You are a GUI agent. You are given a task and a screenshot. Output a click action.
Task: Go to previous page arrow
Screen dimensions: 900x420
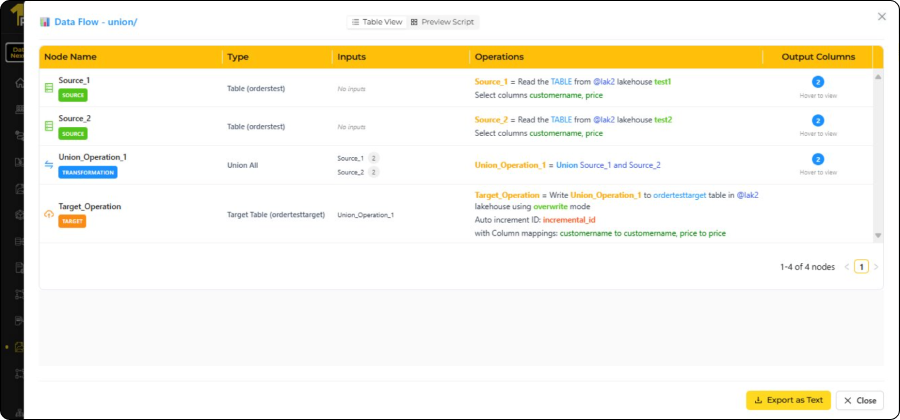coord(847,267)
